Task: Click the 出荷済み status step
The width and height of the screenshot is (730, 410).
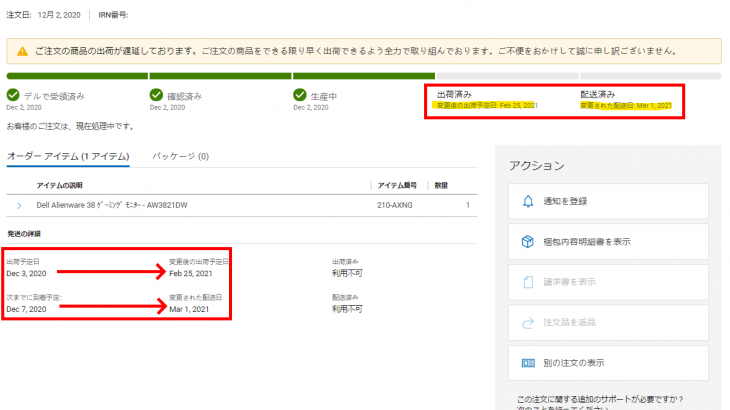Action: pos(456,94)
